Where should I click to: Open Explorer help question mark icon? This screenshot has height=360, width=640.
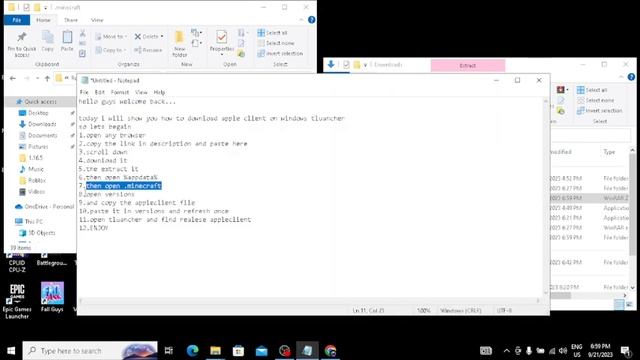coord(311,20)
